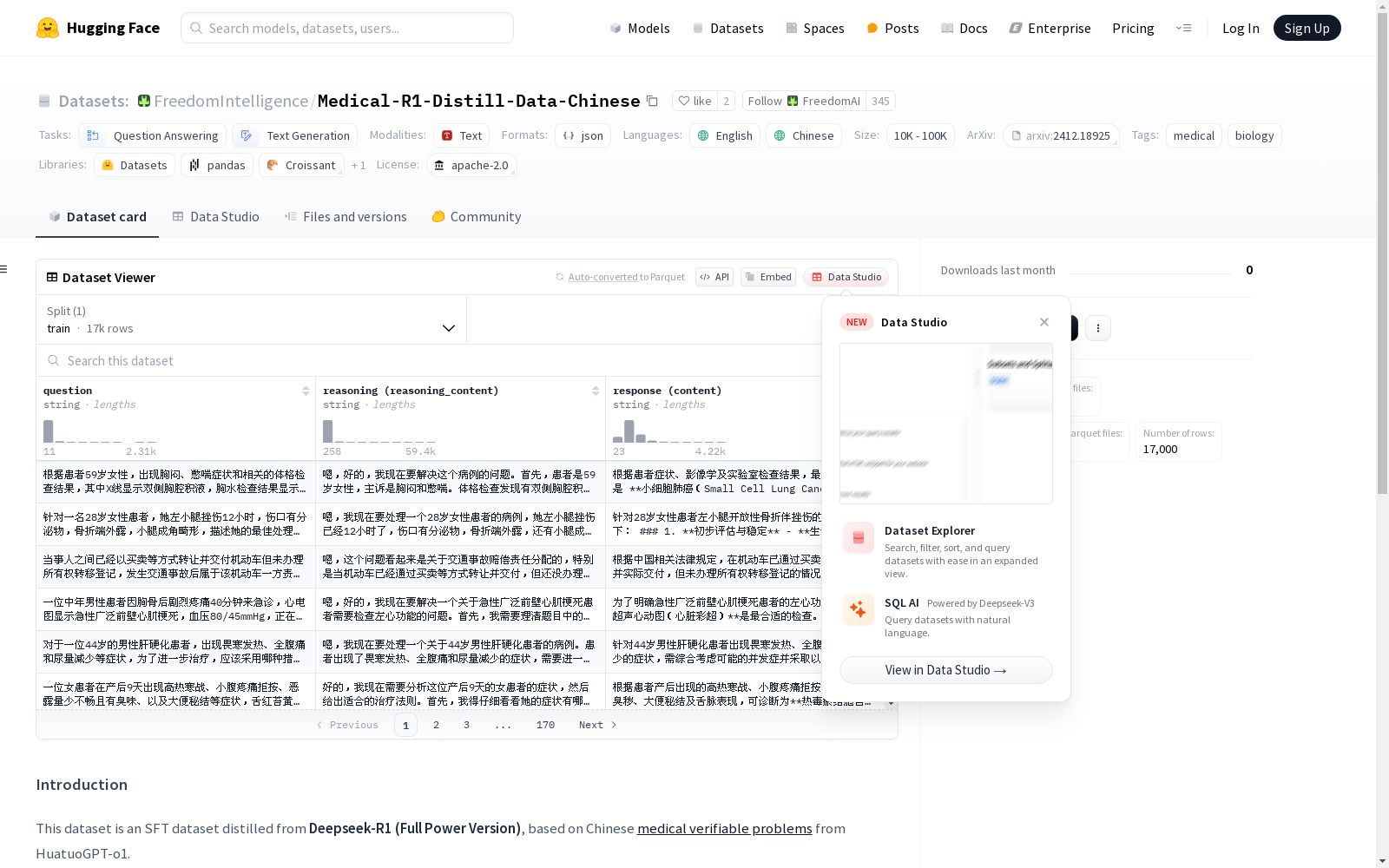Click the medical tag
1389x868 pixels.
click(x=1194, y=135)
